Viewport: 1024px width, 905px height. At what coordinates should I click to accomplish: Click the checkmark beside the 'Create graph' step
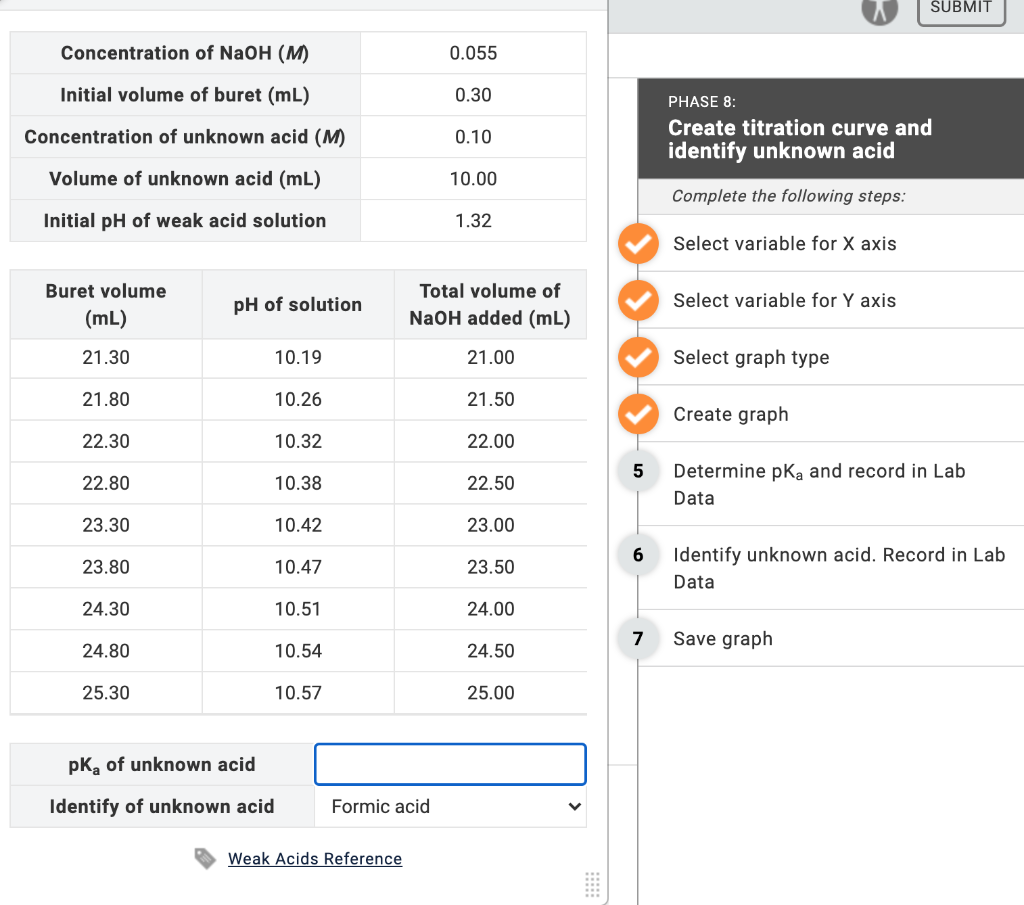click(638, 414)
